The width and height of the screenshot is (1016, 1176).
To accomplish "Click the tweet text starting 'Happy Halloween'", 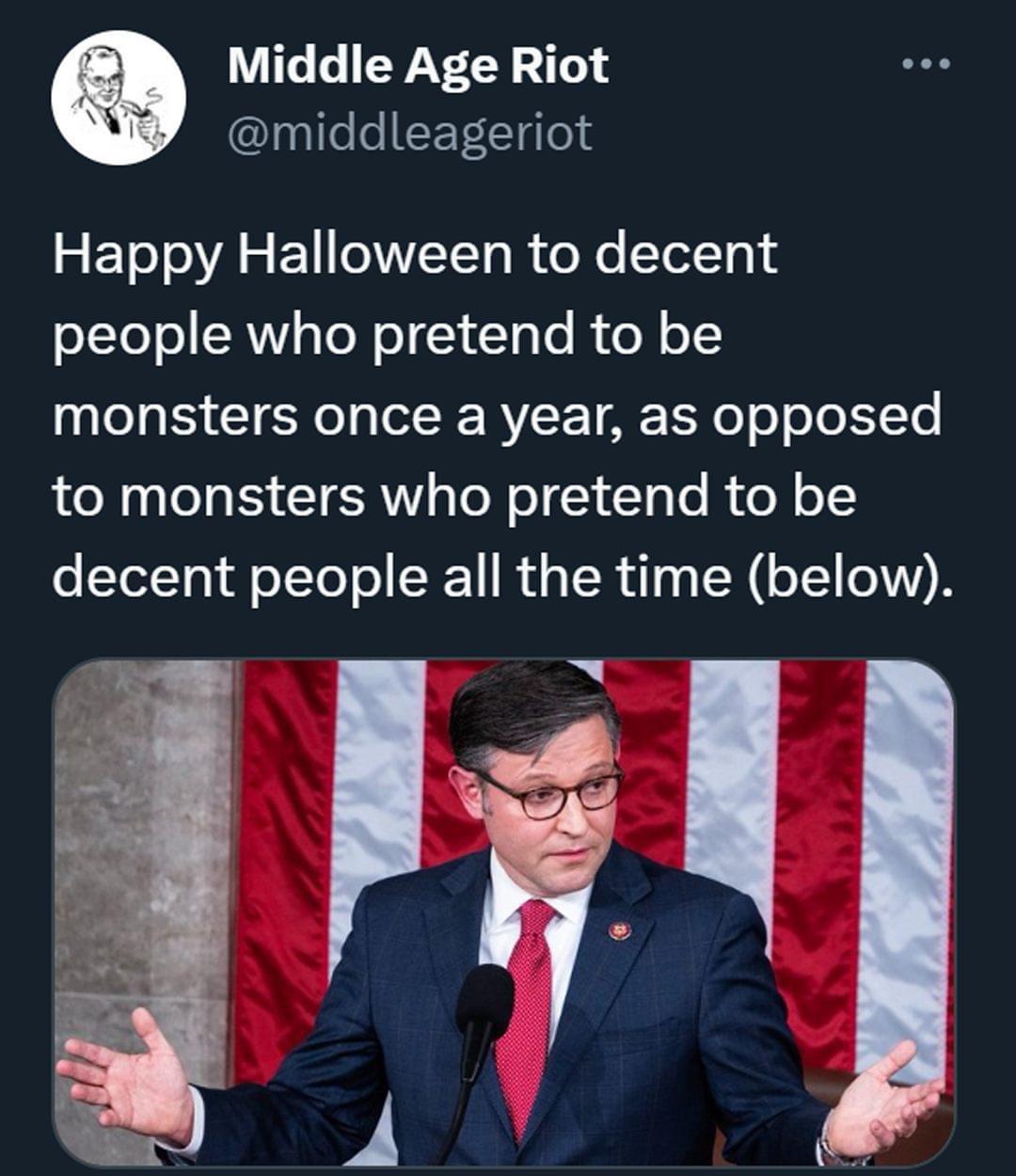I will pos(499,416).
